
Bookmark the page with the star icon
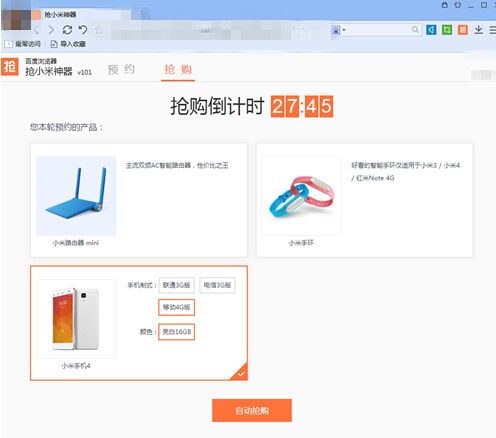(x=99, y=30)
